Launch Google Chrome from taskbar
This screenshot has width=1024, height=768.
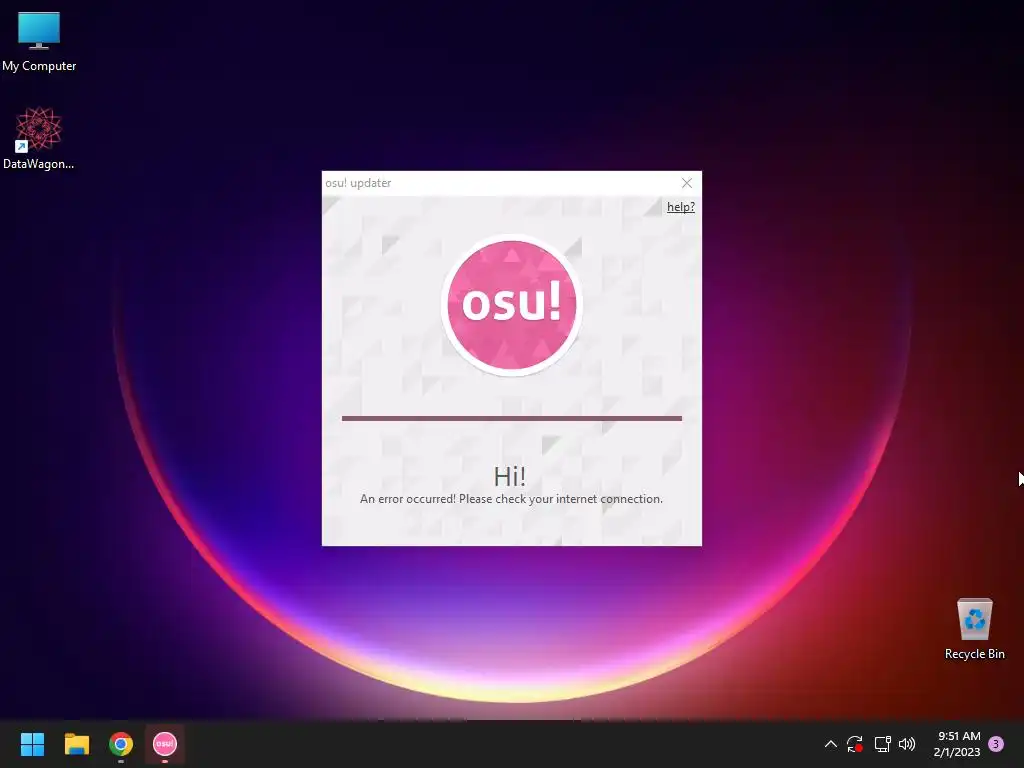(x=121, y=744)
